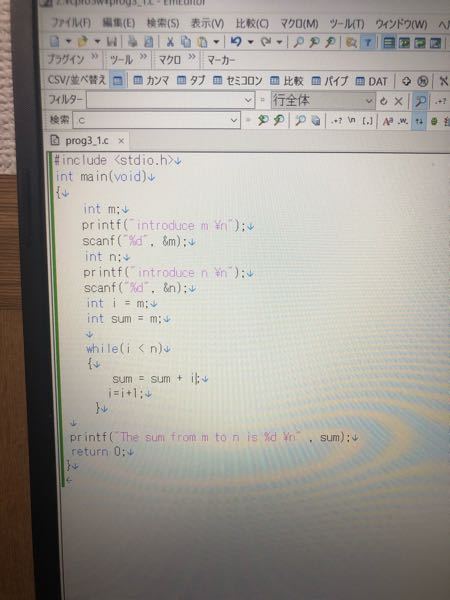Click the Refresh filter icon
This screenshot has width=450, height=600.
click(x=383, y=101)
